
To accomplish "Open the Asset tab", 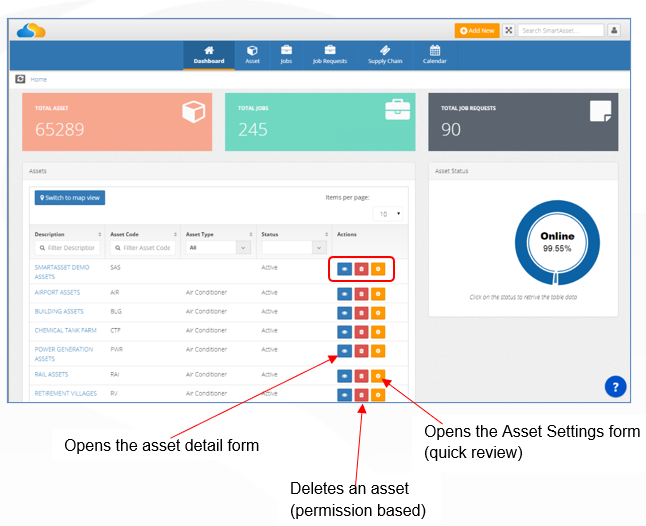I will click(x=252, y=55).
